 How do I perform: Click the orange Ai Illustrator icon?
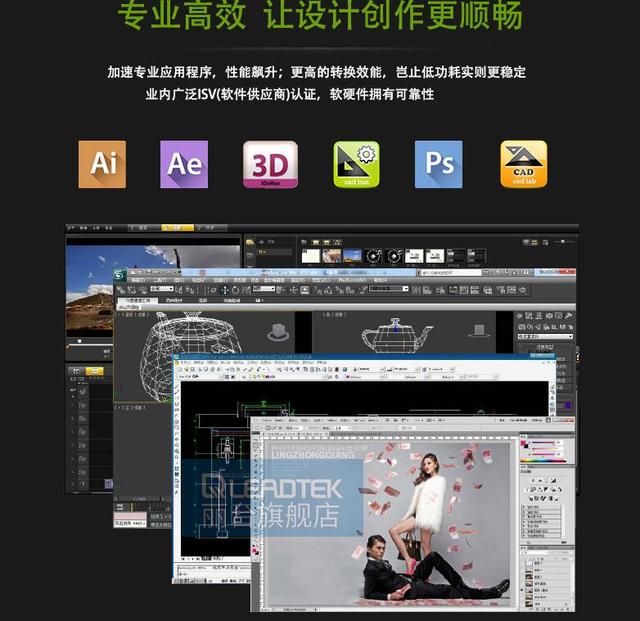point(102,164)
